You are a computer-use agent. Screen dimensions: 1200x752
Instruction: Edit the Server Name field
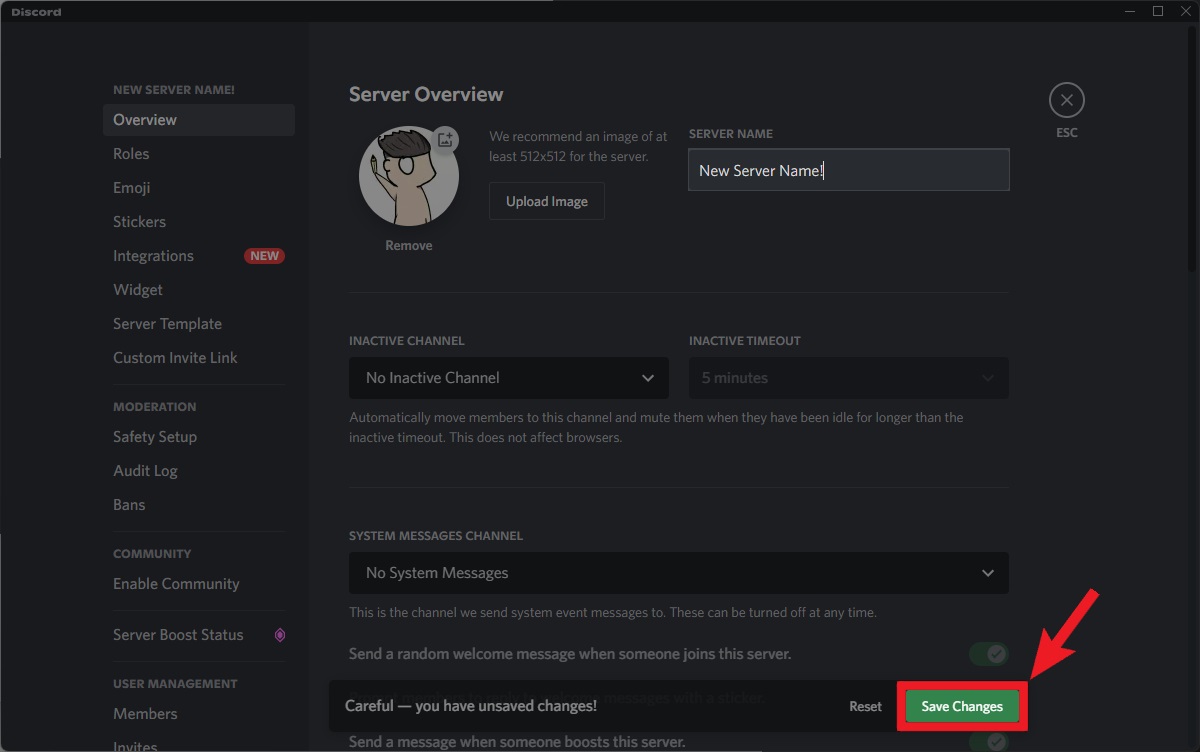848,169
